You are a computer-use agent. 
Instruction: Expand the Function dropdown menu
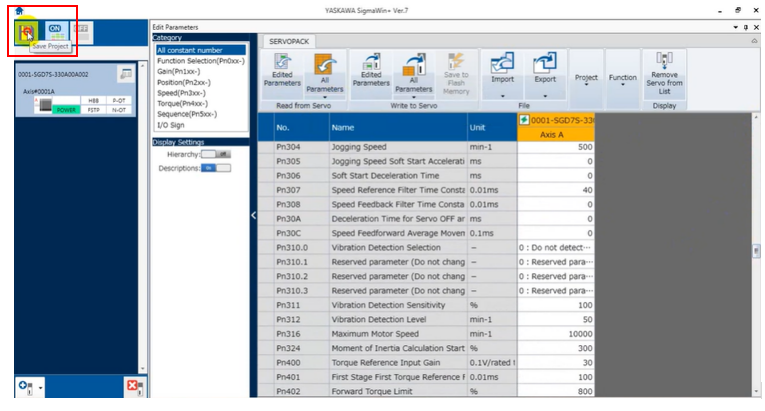623,79
